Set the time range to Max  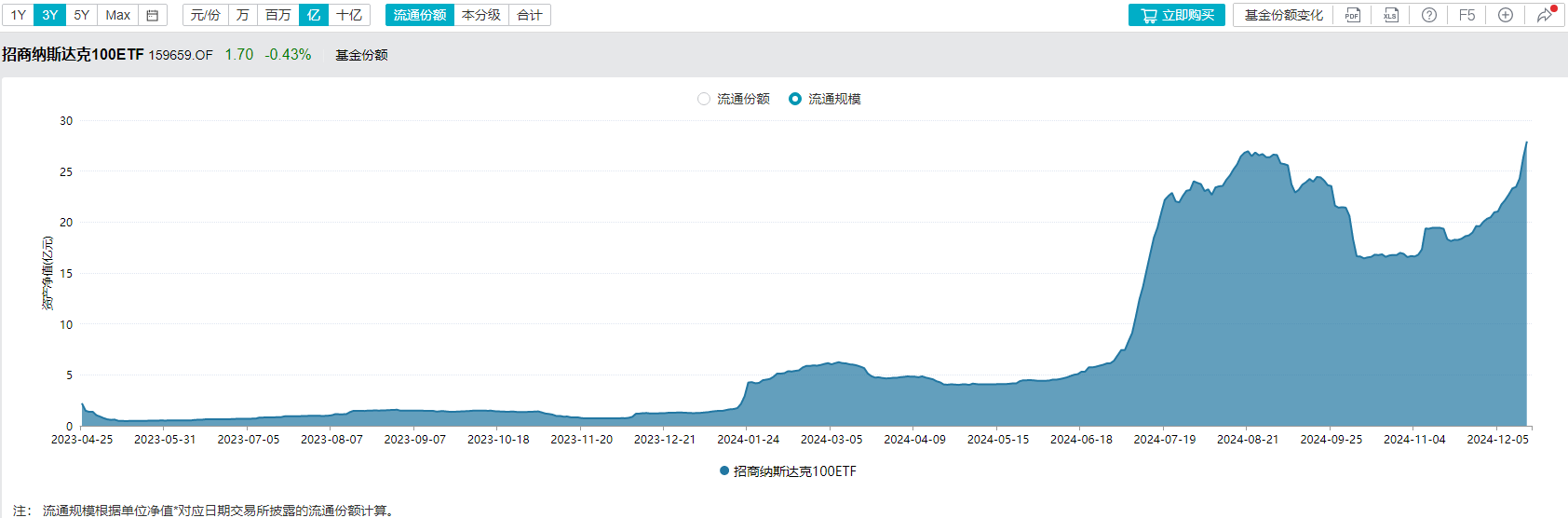[x=117, y=15]
